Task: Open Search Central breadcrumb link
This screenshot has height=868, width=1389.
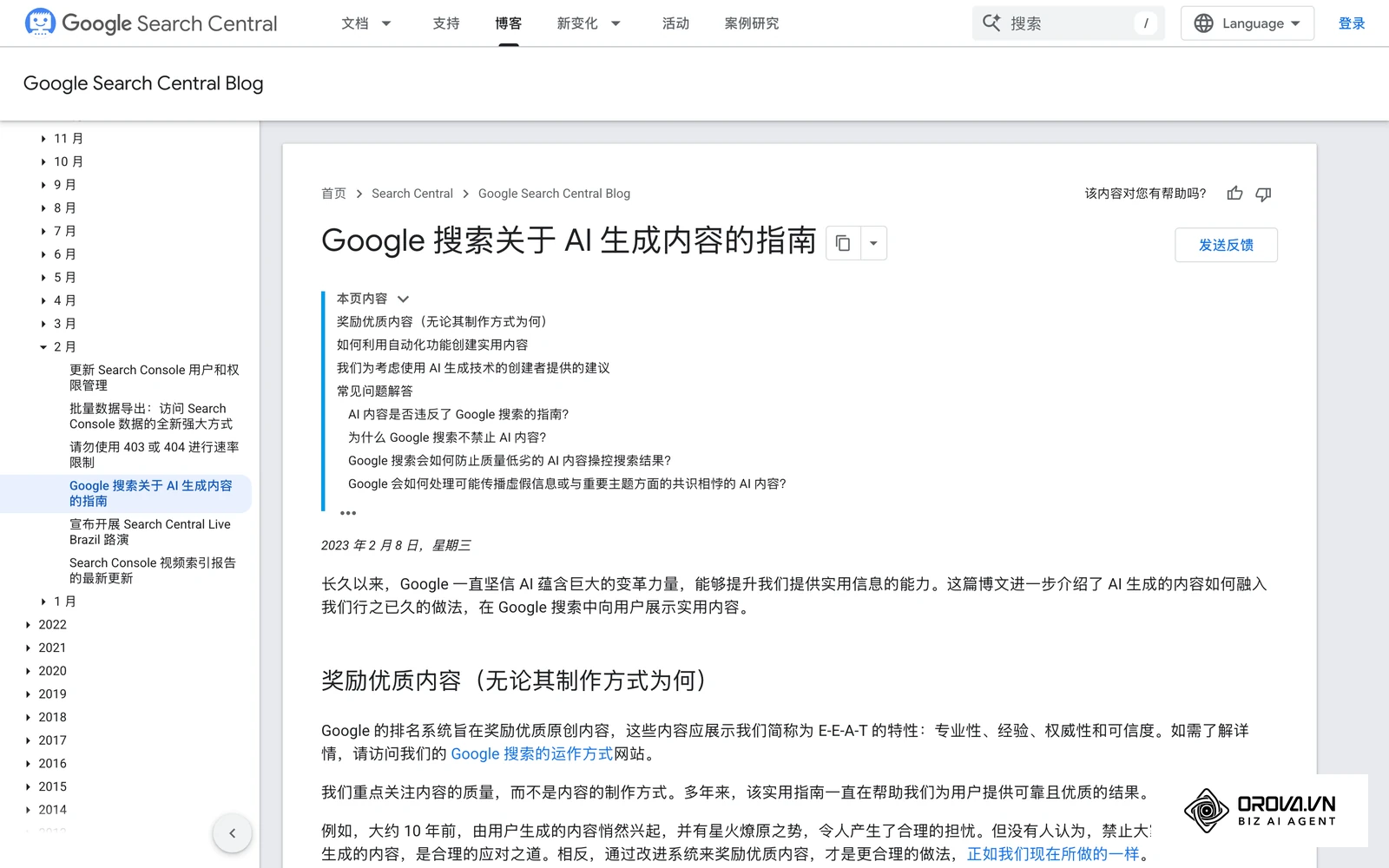Action: click(x=412, y=194)
